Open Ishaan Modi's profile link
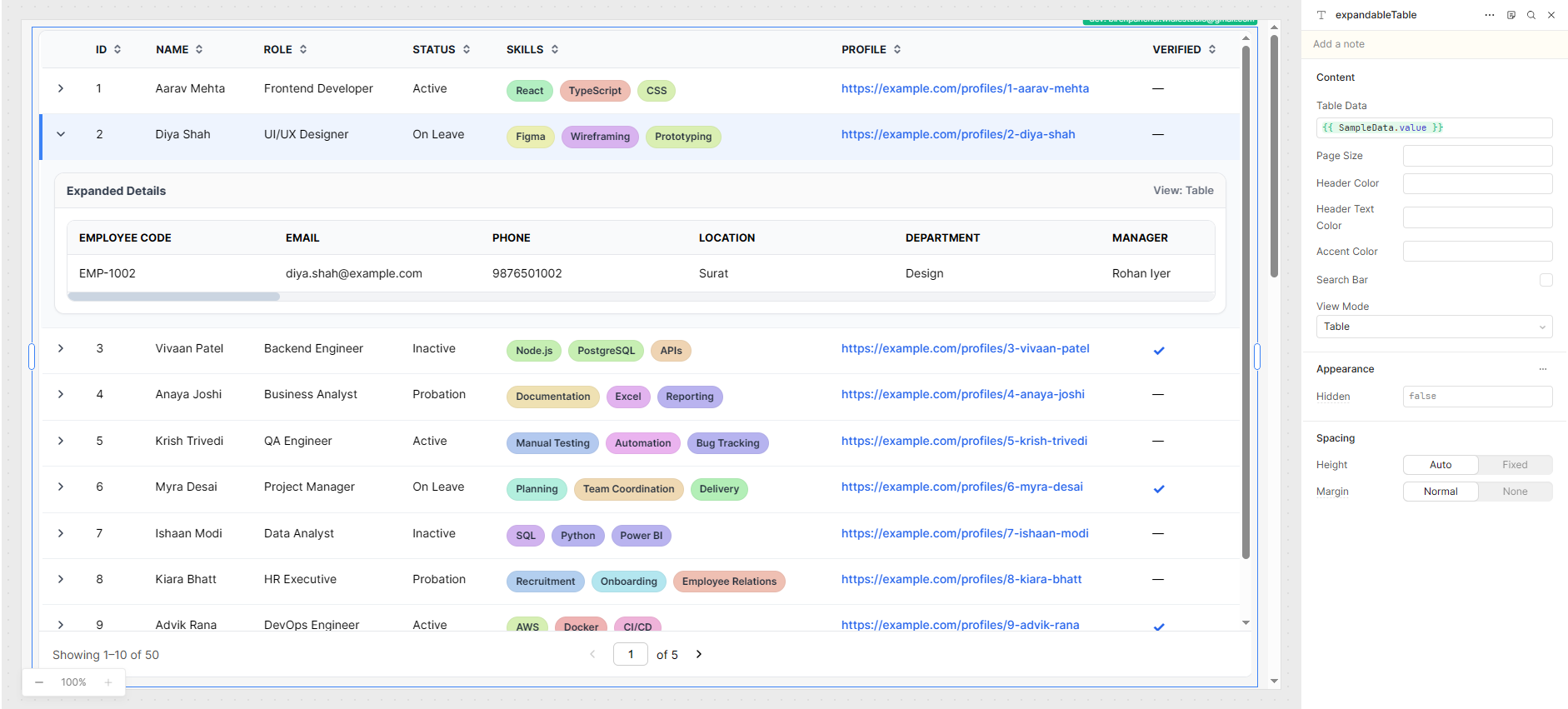Viewport: 1568px width, 709px height. pos(965,533)
